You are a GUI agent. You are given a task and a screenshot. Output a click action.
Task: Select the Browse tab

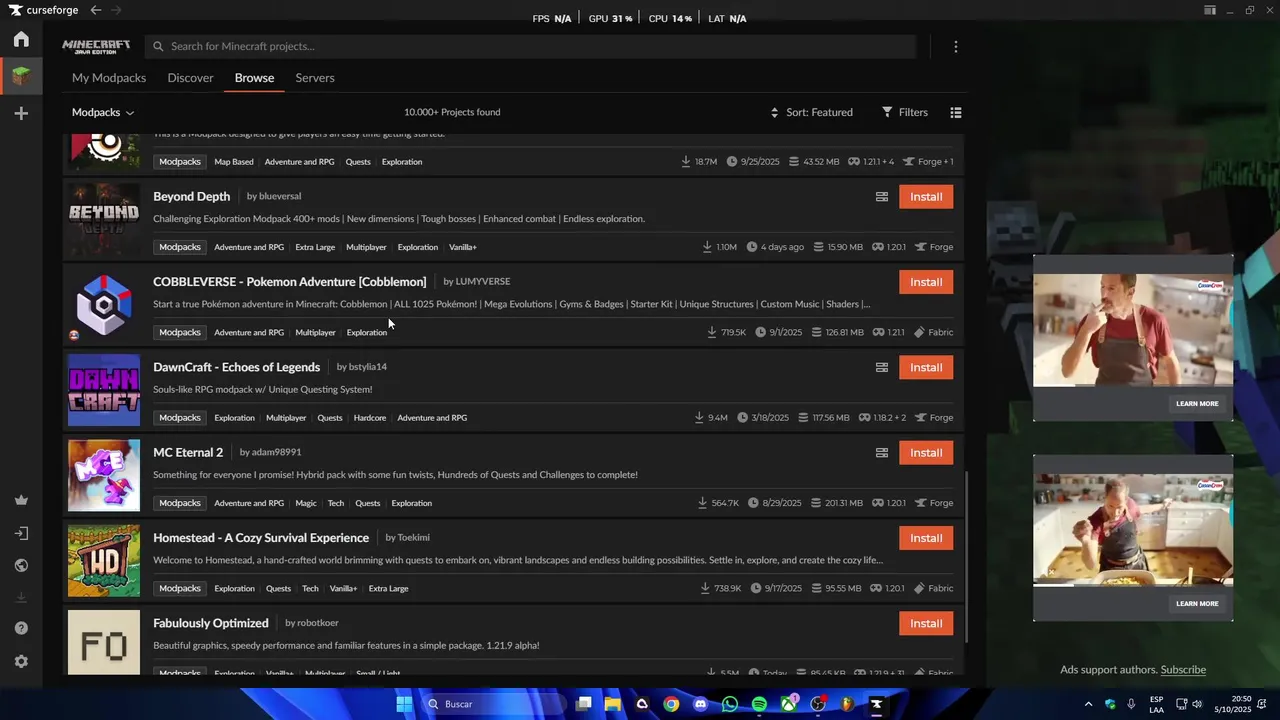click(254, 78)
